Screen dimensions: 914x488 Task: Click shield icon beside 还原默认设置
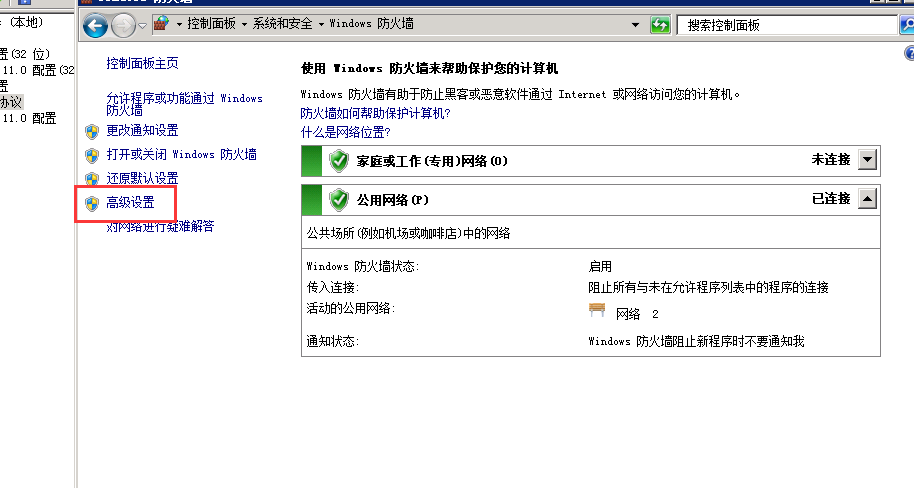tap(92, 179)
